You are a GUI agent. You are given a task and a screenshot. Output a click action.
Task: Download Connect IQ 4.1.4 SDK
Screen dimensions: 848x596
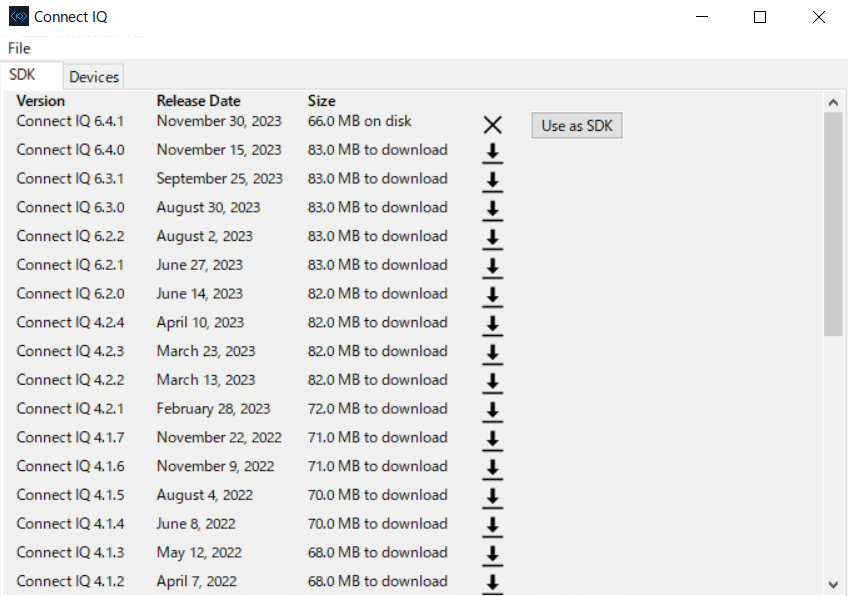492,526
